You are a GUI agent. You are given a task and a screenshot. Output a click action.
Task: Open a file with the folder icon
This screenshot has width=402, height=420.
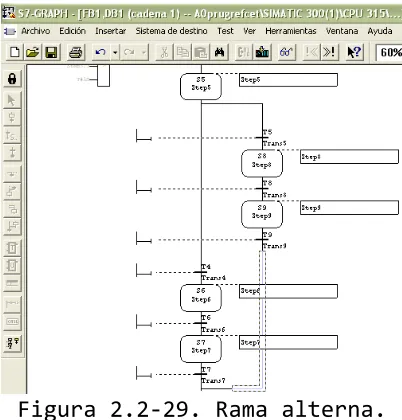33,52
